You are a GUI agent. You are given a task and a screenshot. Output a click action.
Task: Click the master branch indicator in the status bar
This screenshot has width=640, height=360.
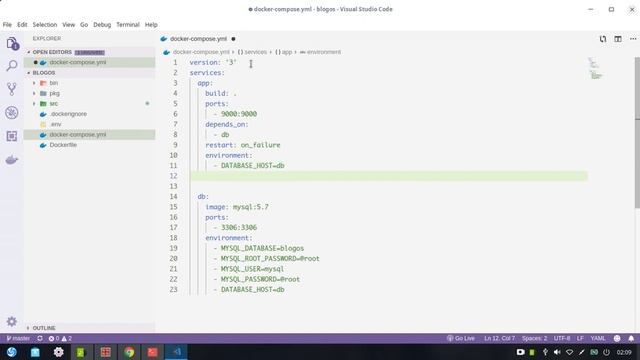pos(18,338)
